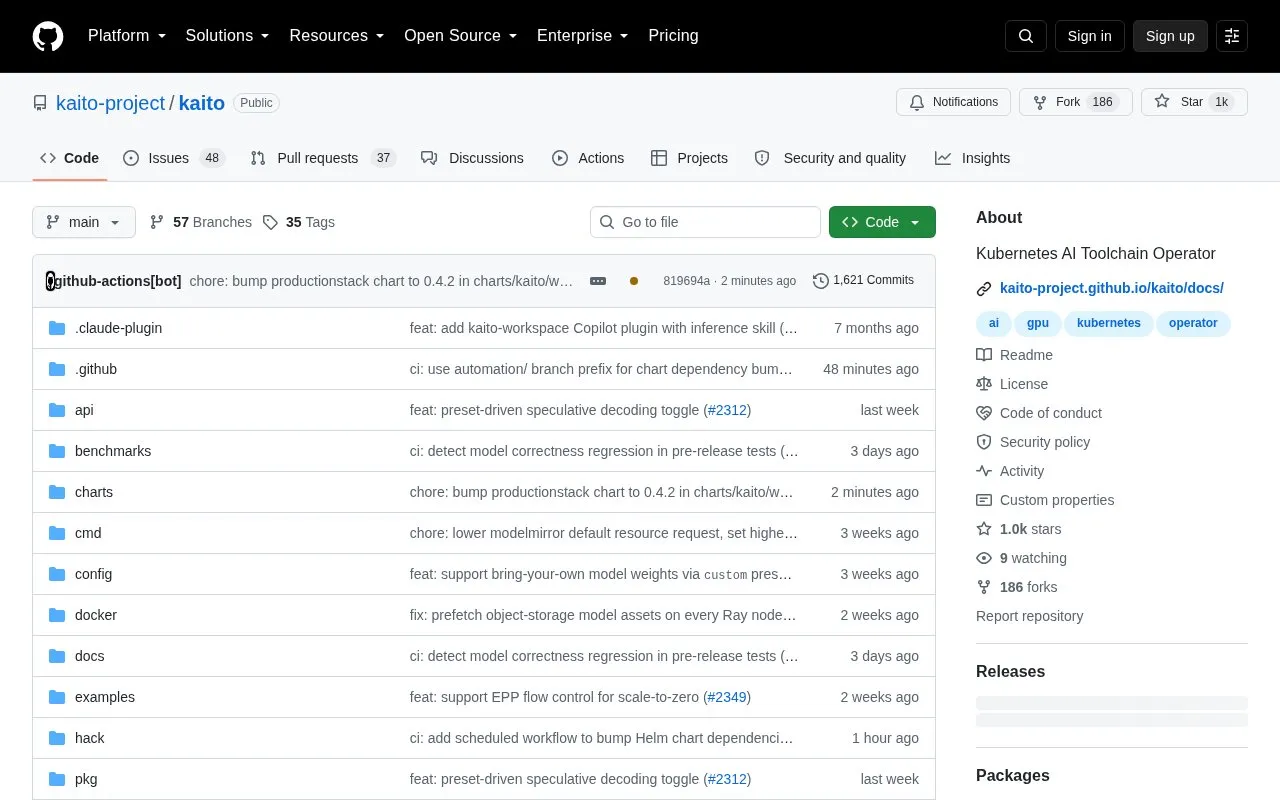1280x800 pixels.
Task: Select the kubernetes topic tag
Action: (x=1108, y=323)
